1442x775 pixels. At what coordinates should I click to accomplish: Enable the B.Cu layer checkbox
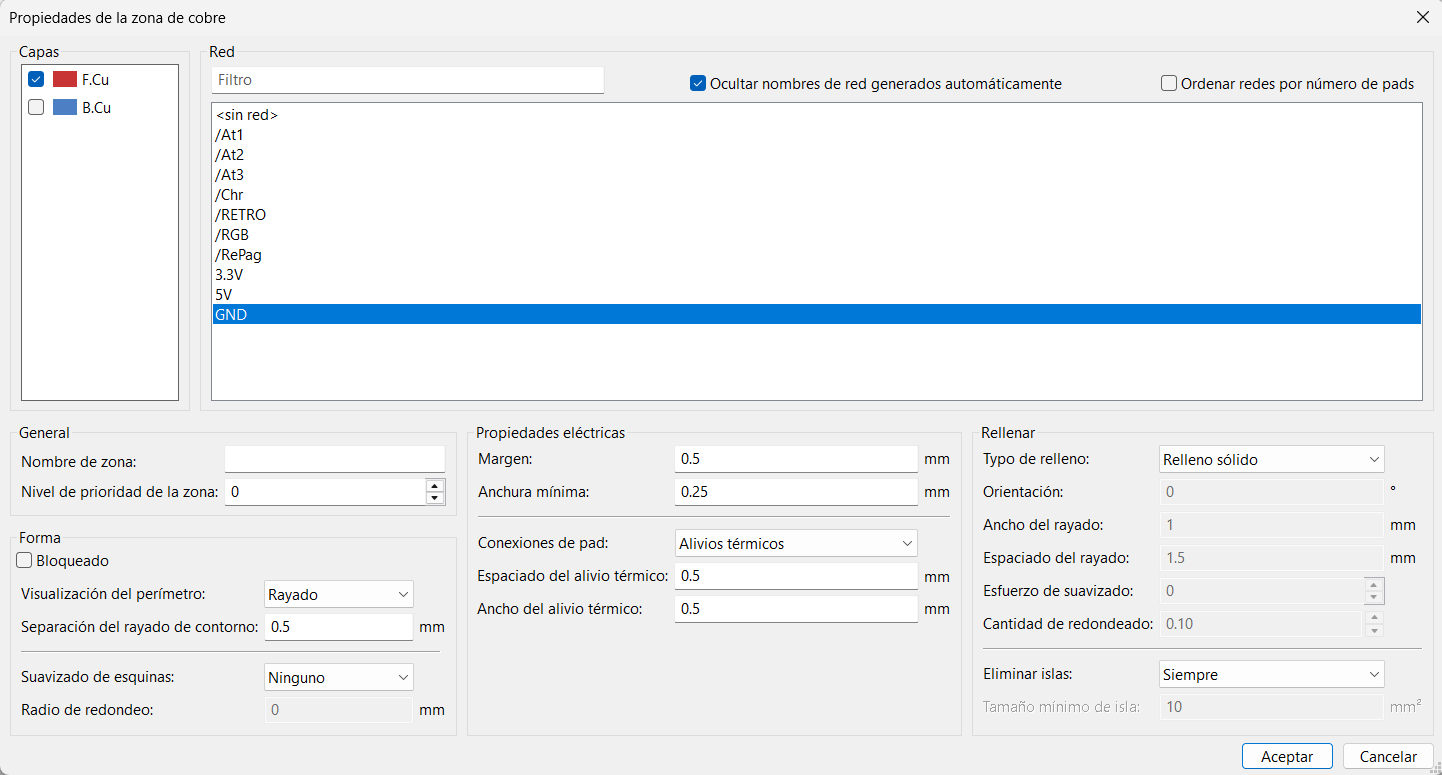[36, 108]
